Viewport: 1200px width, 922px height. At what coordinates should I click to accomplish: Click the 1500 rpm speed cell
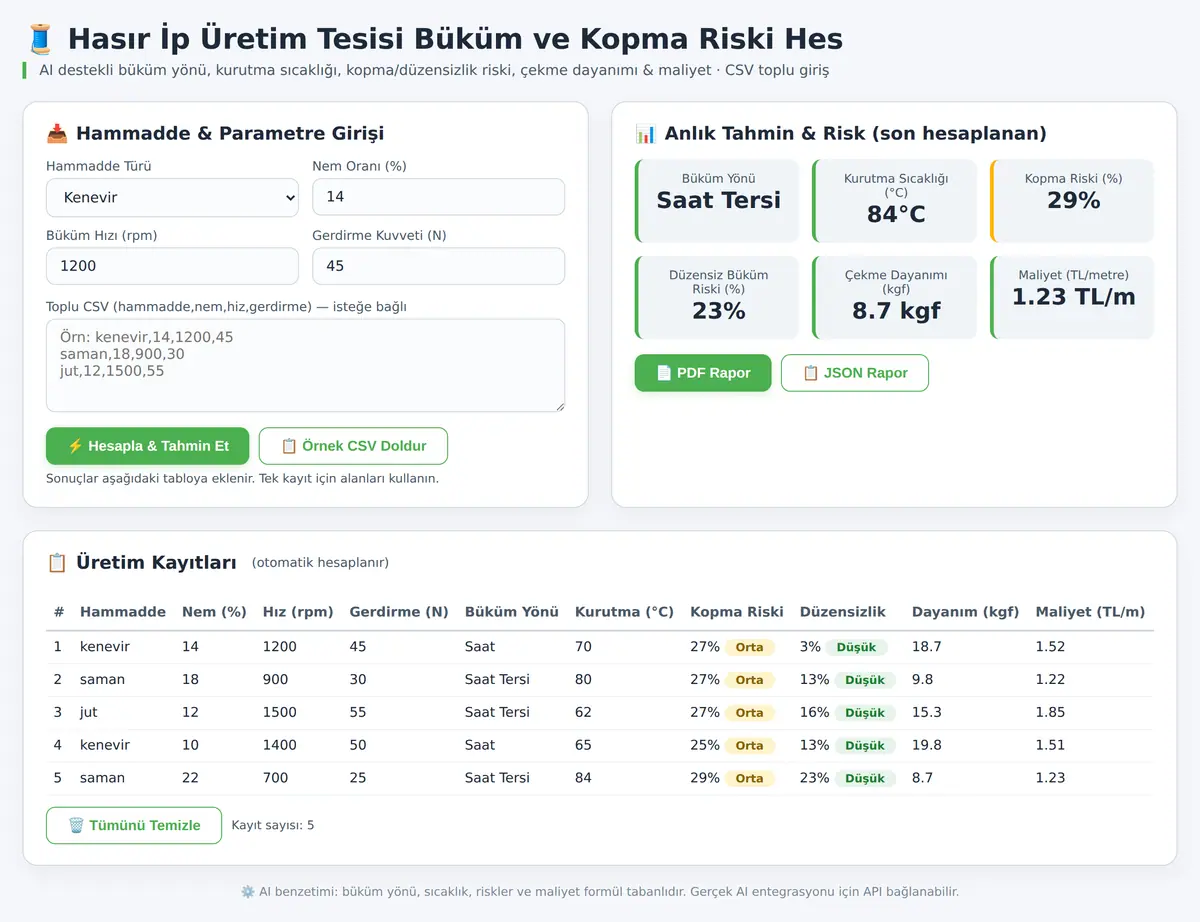pos(280,712)
